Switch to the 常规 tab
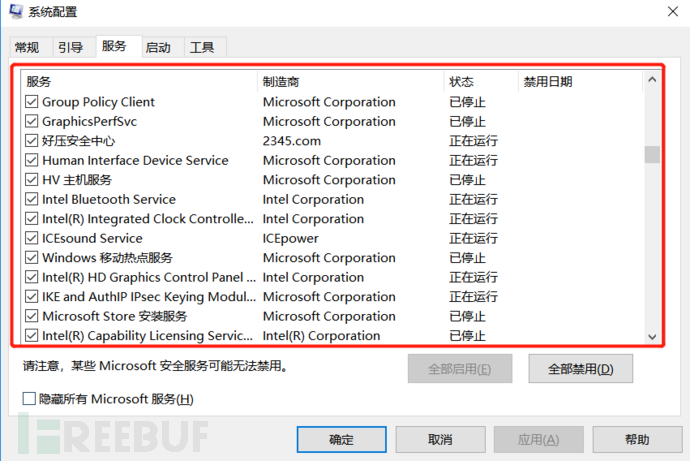 pos(31,47)
